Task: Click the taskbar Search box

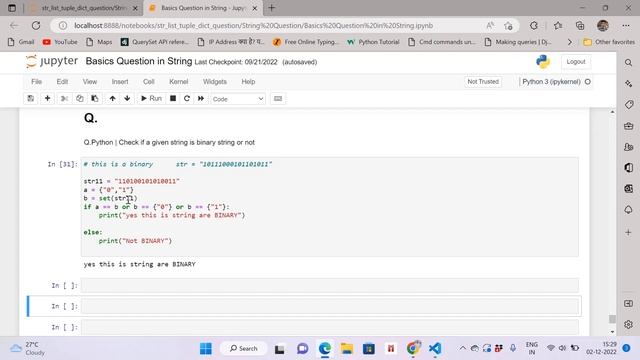Action: (x=244, y=349)
